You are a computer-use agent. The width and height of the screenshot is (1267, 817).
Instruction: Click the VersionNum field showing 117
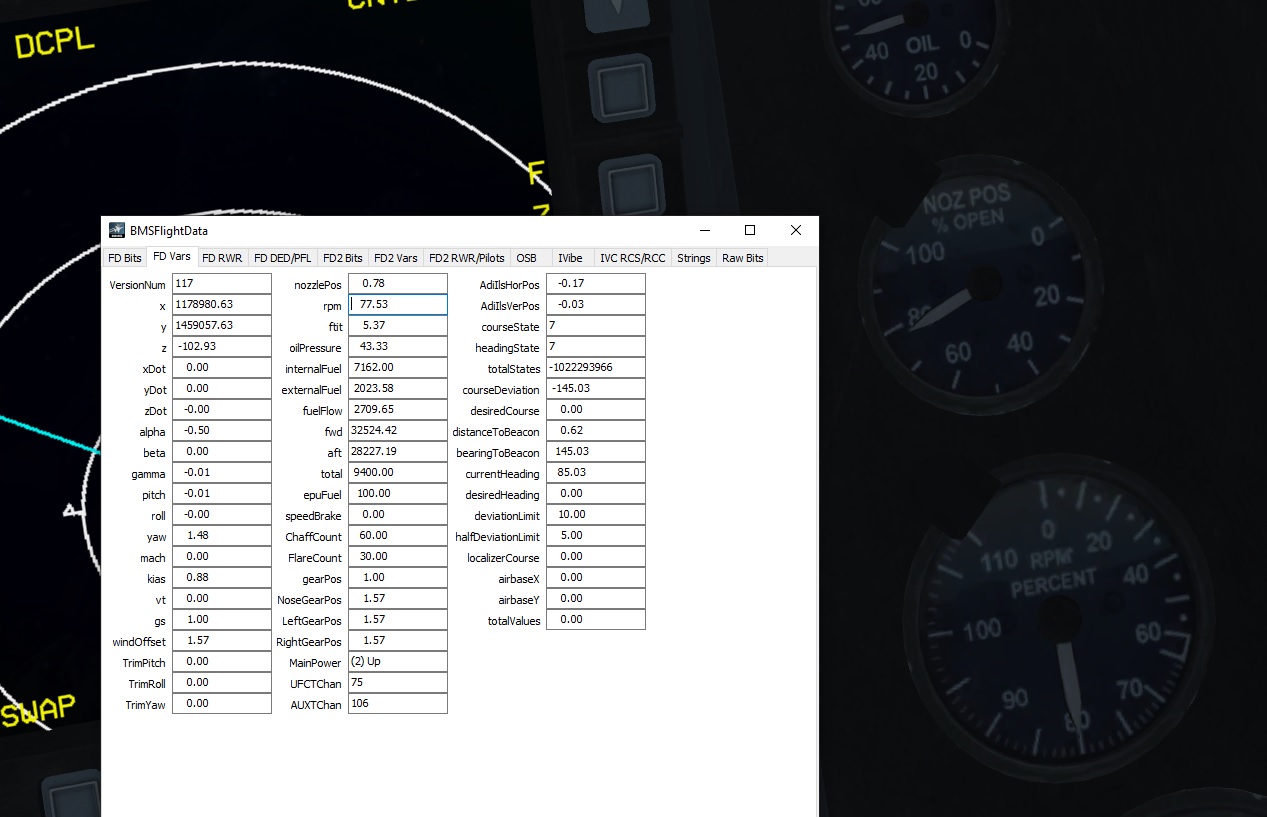pos(222,284)
